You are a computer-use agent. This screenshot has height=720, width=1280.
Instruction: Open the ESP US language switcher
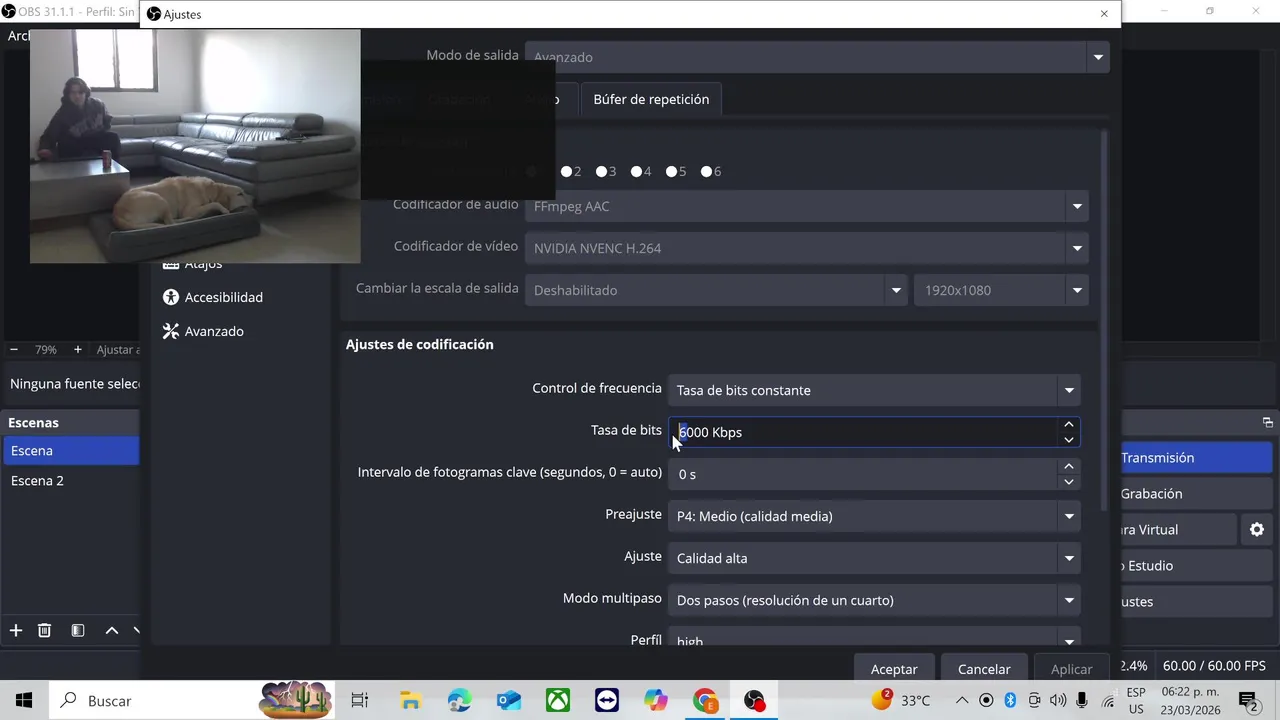(x=1136, y=700)
